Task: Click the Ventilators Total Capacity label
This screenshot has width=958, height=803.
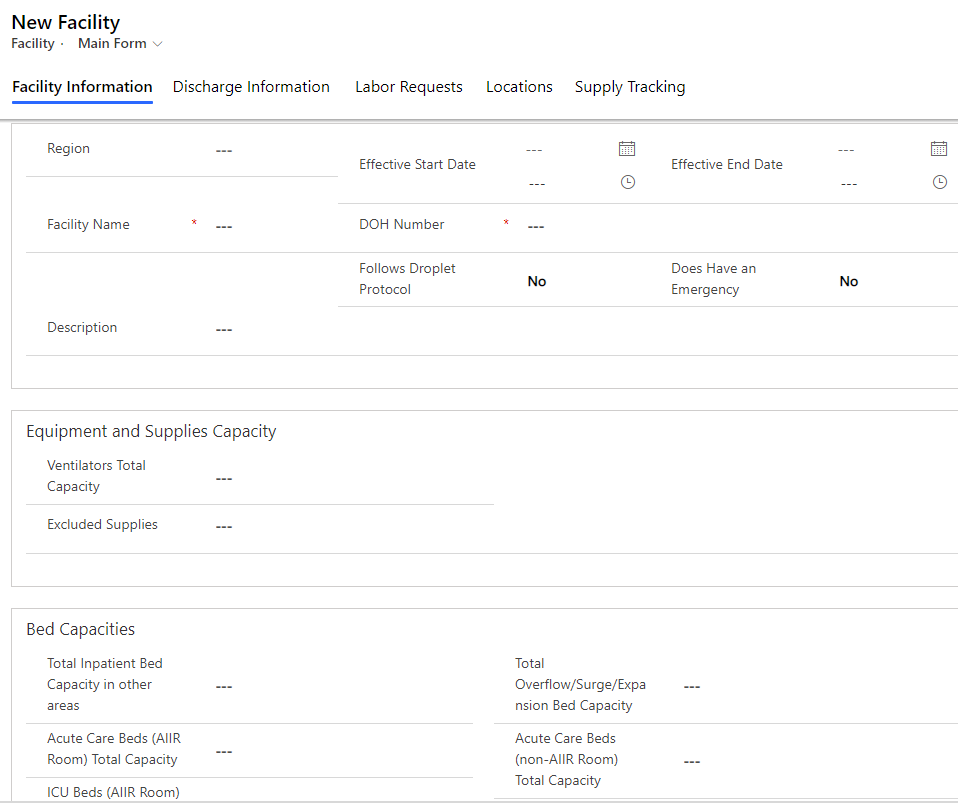Action: click(96, 475)
